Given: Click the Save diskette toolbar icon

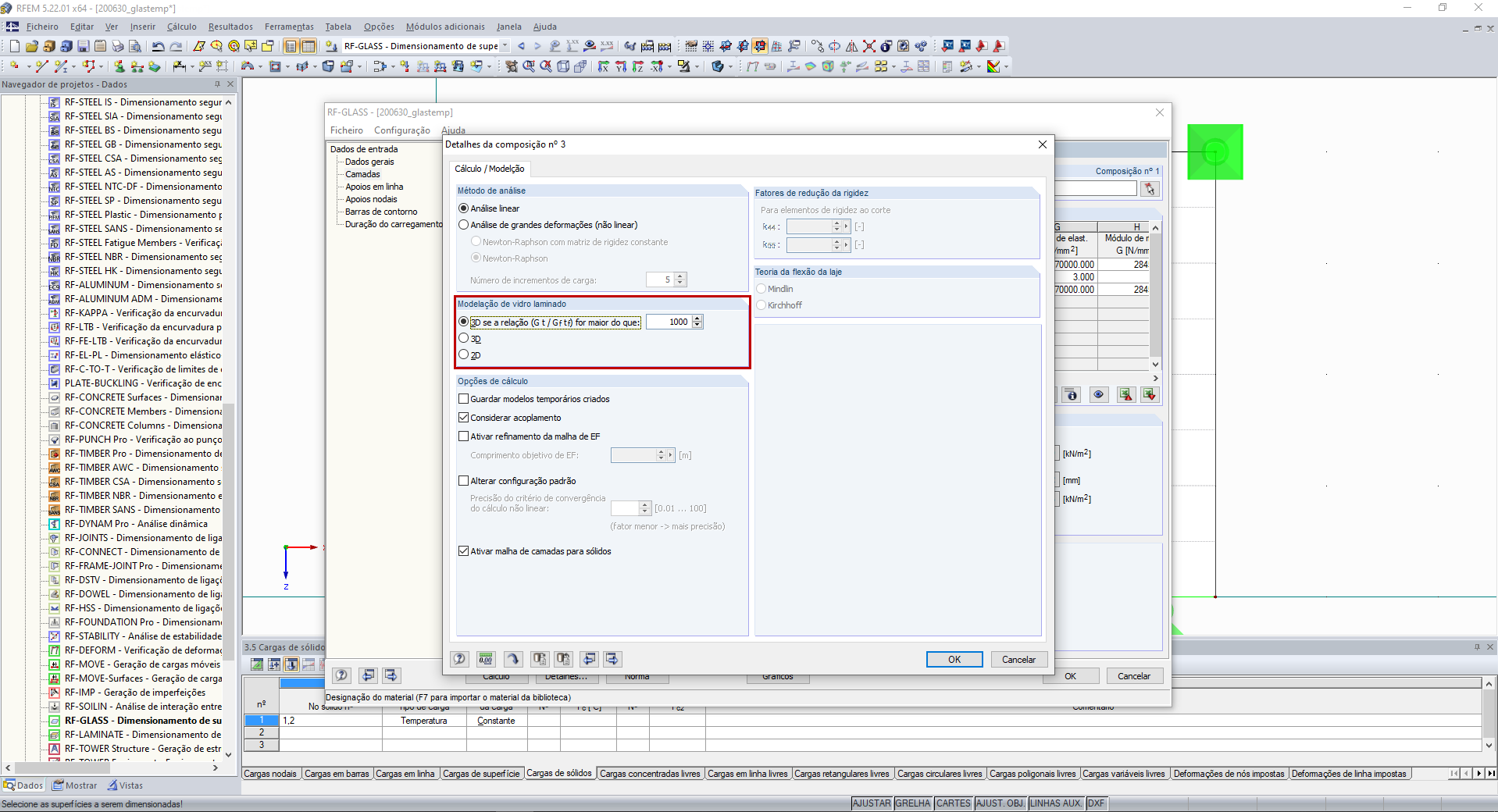Looking at the screenshot, I should pyautogui.click(x=84, y=46).
